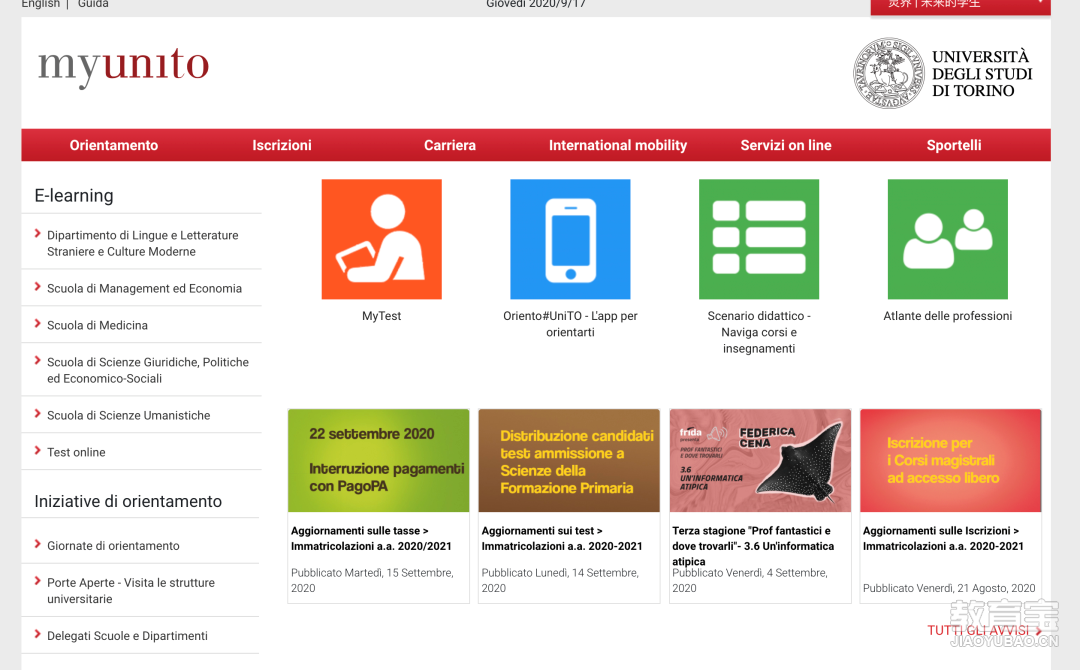
Task: Click the Pubblicato Venerdì, 4 Settembre date
Action: (750, 580)
